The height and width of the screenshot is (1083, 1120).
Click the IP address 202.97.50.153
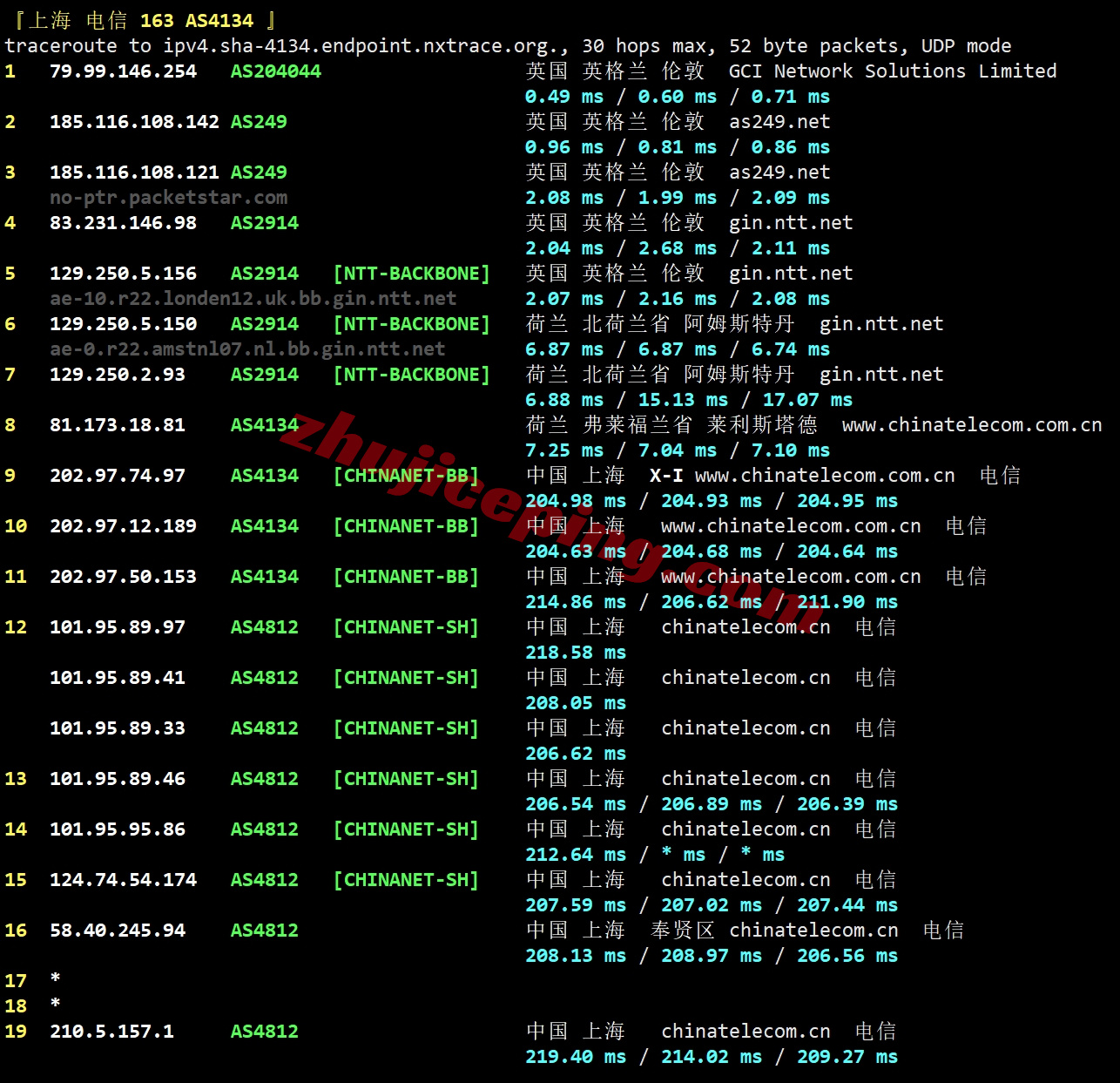pyautogui.click(x=123, y=577)
